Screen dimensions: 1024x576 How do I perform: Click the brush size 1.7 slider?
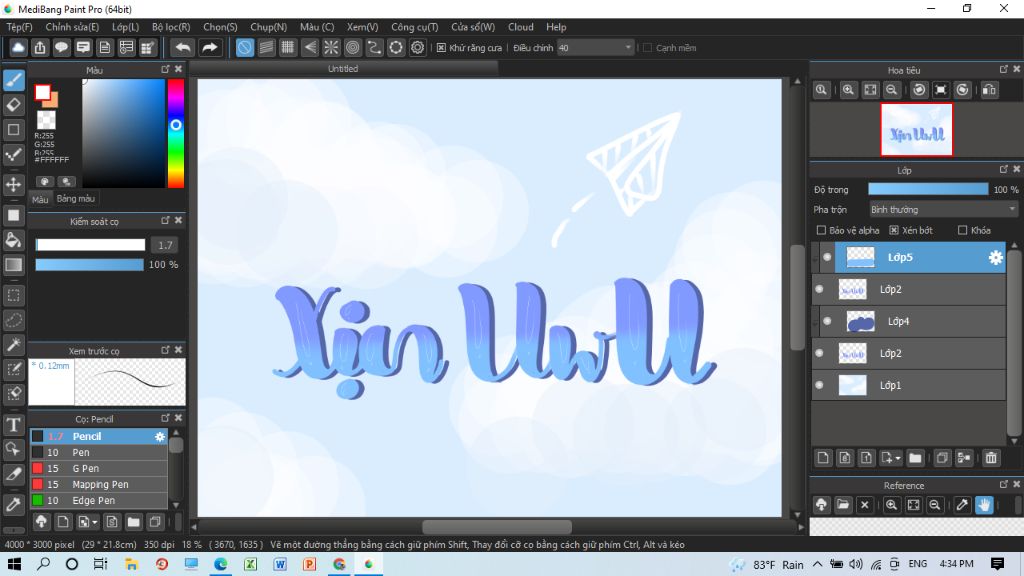click(90, 245)
